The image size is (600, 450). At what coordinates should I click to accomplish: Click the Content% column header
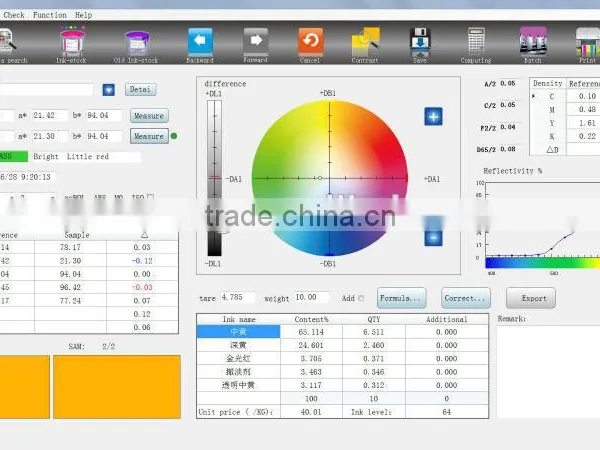pyautogui.click(x=311, y=319)
